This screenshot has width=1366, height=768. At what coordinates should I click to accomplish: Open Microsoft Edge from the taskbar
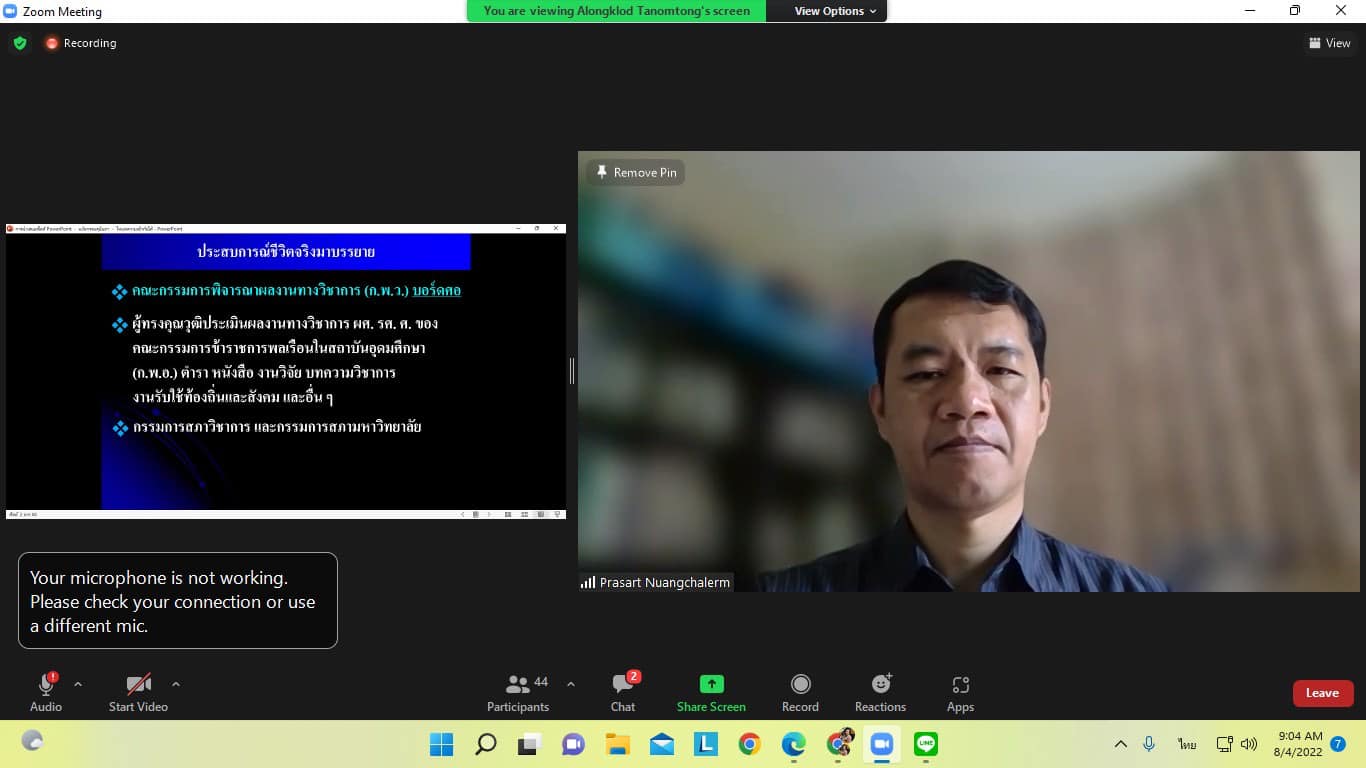pos(794,744)
